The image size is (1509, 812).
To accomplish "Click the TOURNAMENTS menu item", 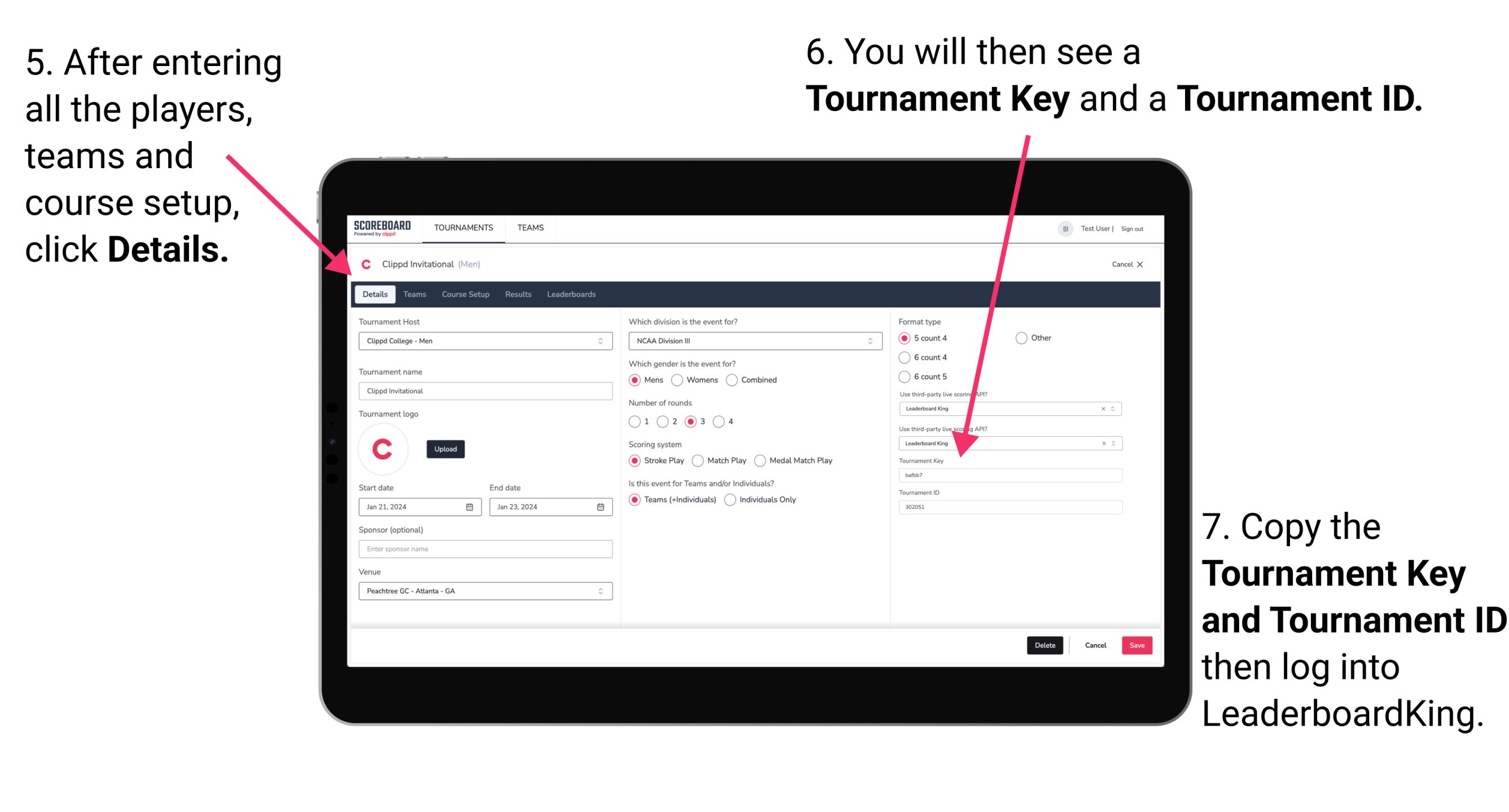I will coord(464,228).
